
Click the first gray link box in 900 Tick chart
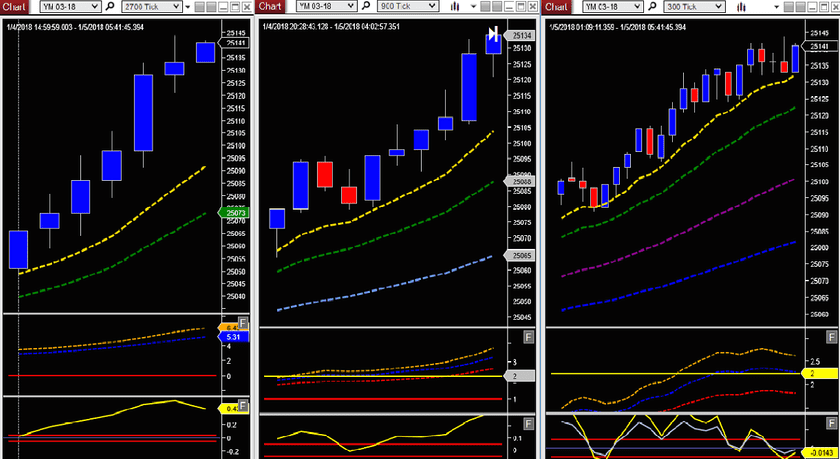485,6
